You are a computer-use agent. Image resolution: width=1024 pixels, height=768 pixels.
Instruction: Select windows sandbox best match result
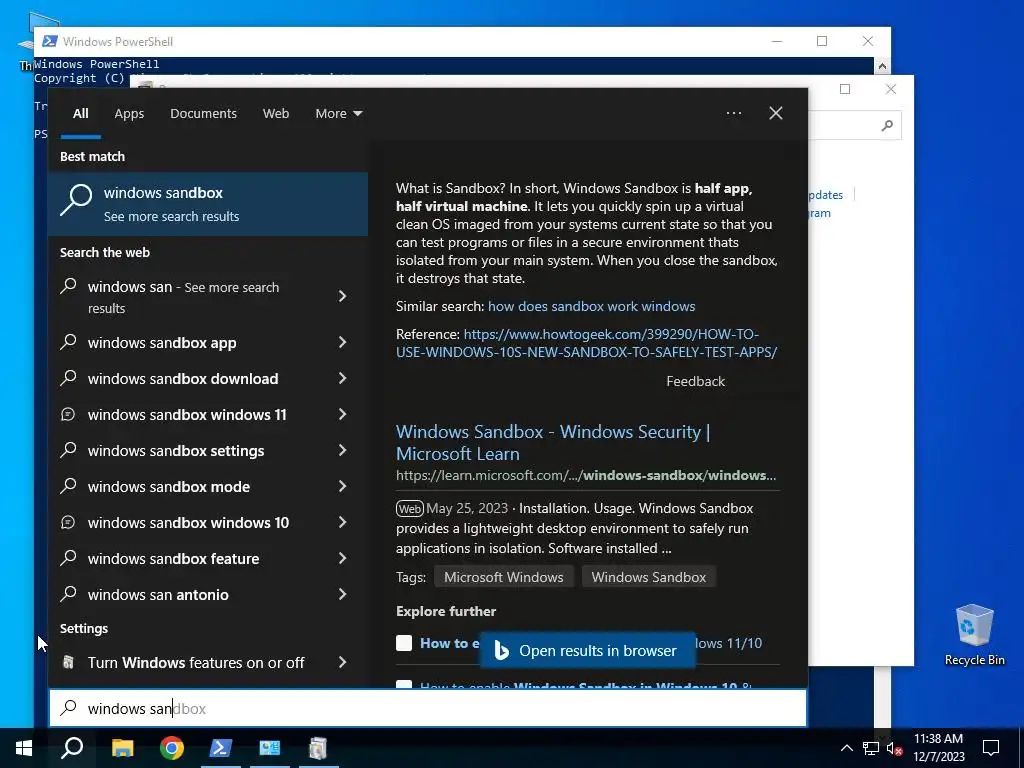[208, 204]
